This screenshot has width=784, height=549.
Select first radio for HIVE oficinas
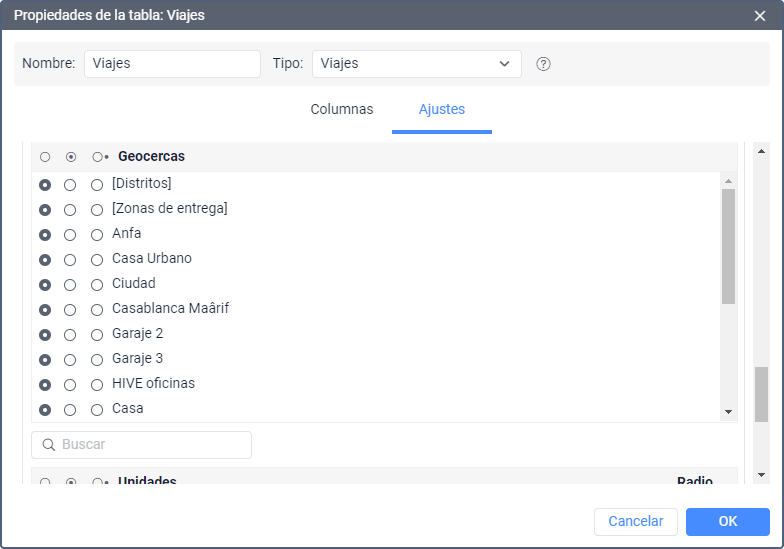pos(45,385)
